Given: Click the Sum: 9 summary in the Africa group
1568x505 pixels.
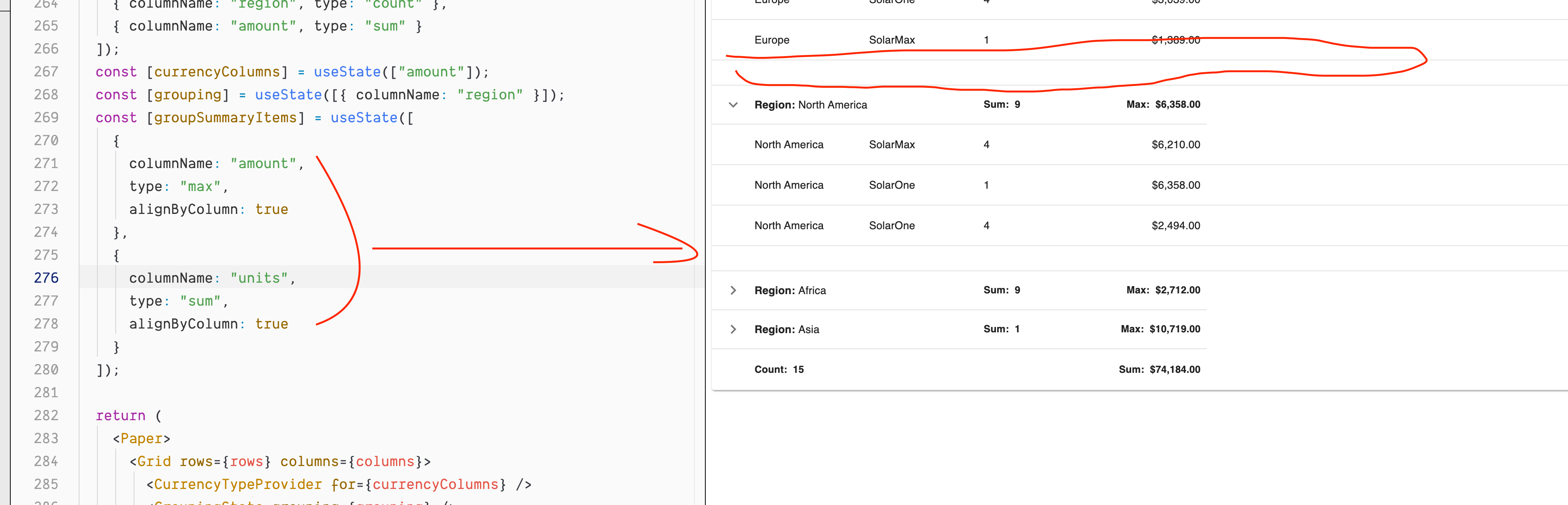Looking at the screenshot, I should point(1001,290).
